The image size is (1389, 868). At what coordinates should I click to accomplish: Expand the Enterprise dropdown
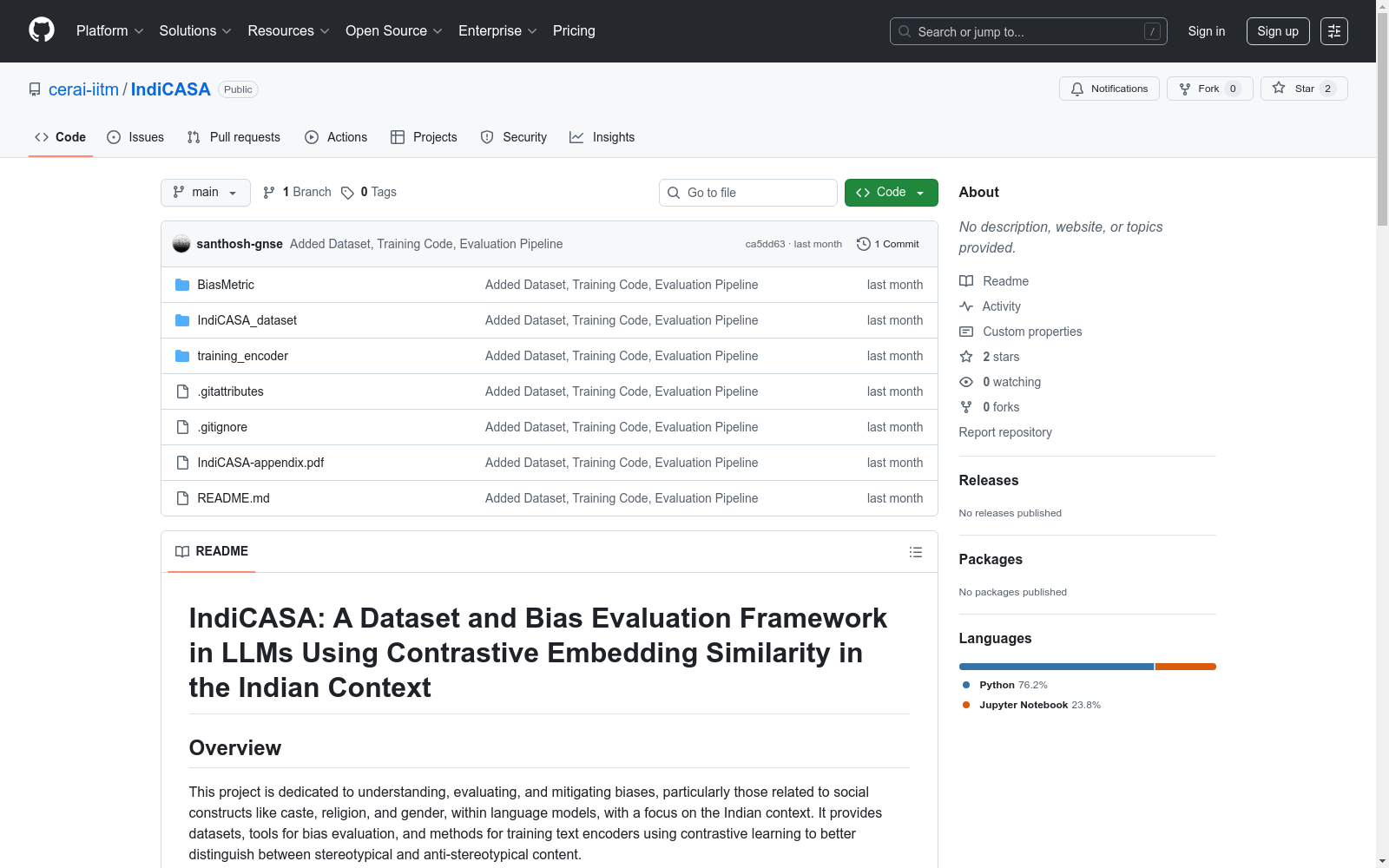coord(498,31)
